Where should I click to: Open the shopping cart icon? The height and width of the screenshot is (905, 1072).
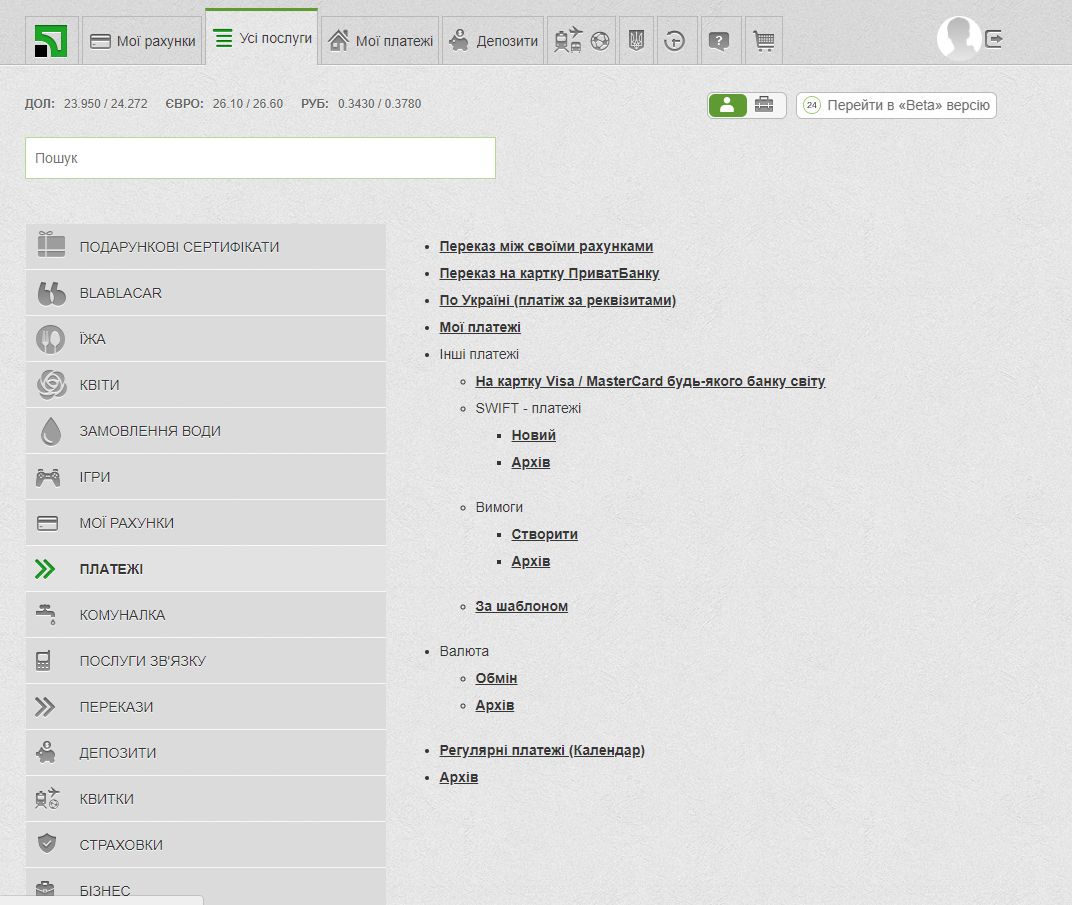click(764, 41)
